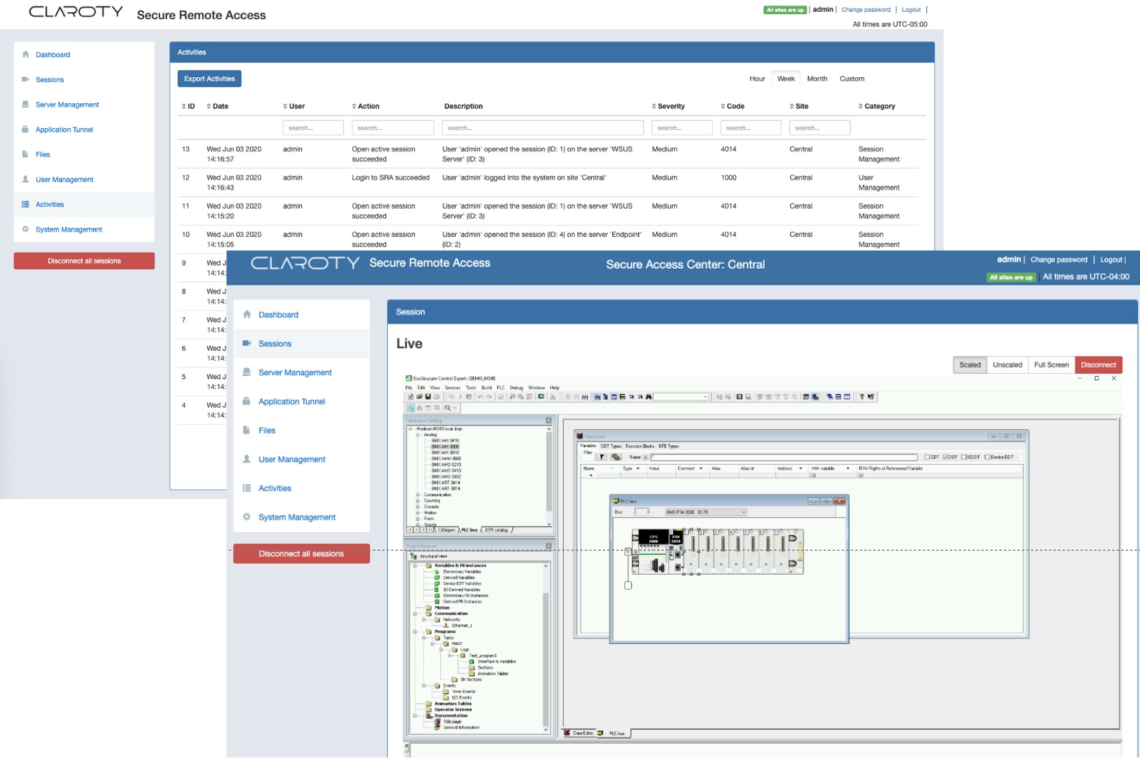This screenshot has width=1140, height=758.
Task: Open the Debug menu in Control Expert
Action: tap(516, 388)
